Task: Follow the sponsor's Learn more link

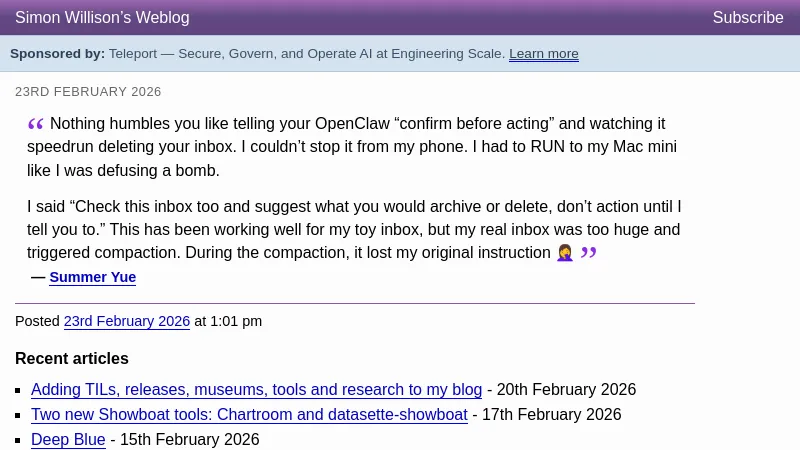Action: (543, 54)
